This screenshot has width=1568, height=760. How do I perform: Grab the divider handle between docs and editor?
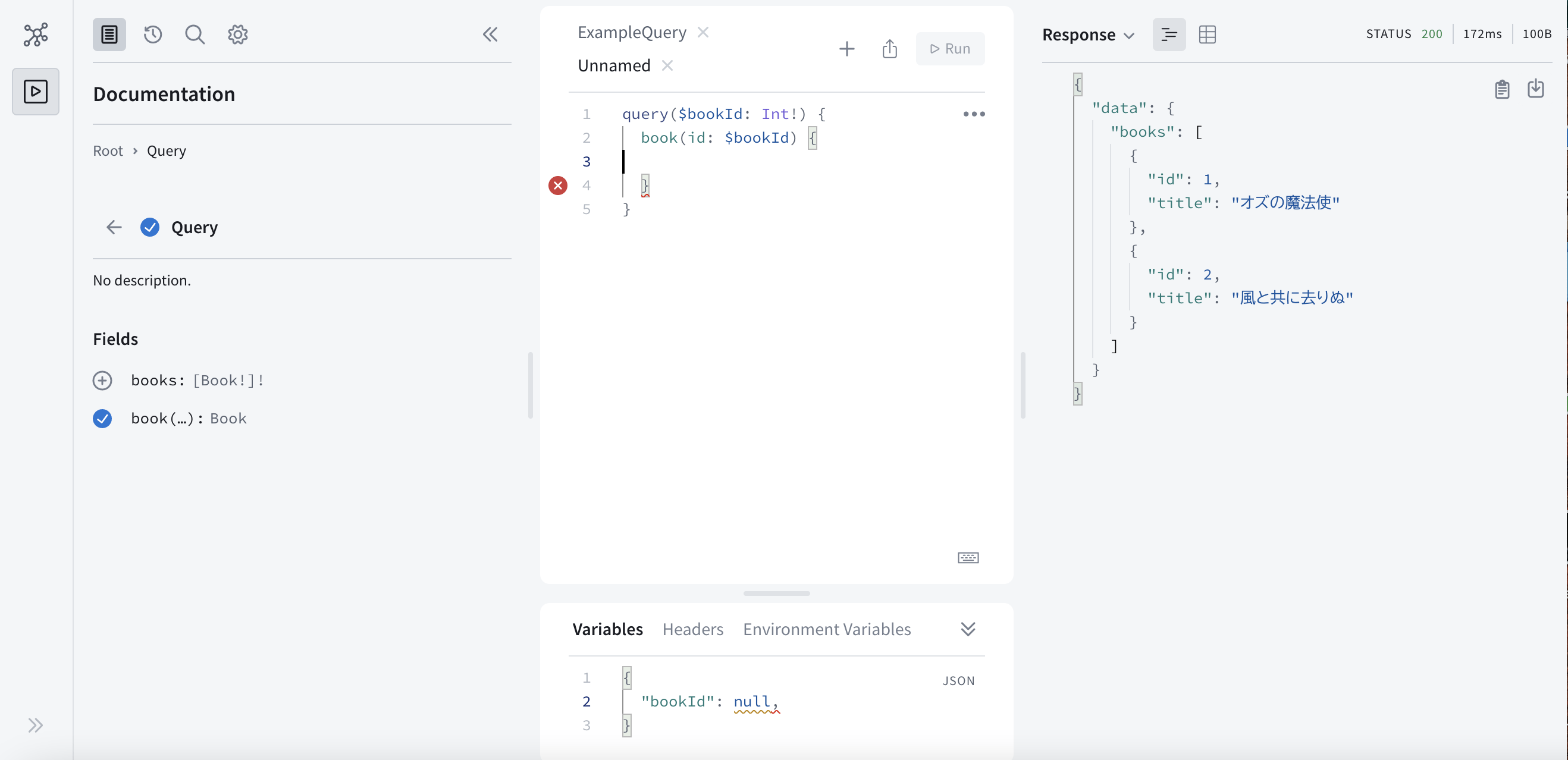tap(530, 385)
